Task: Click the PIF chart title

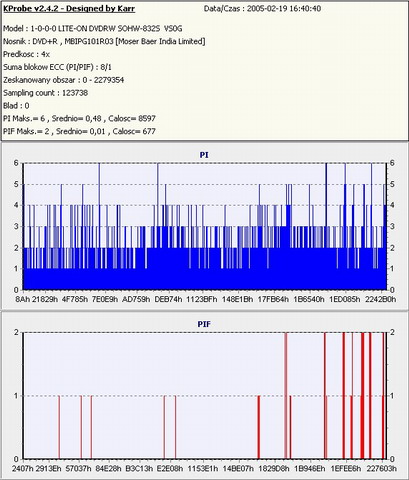Action: 204,324
